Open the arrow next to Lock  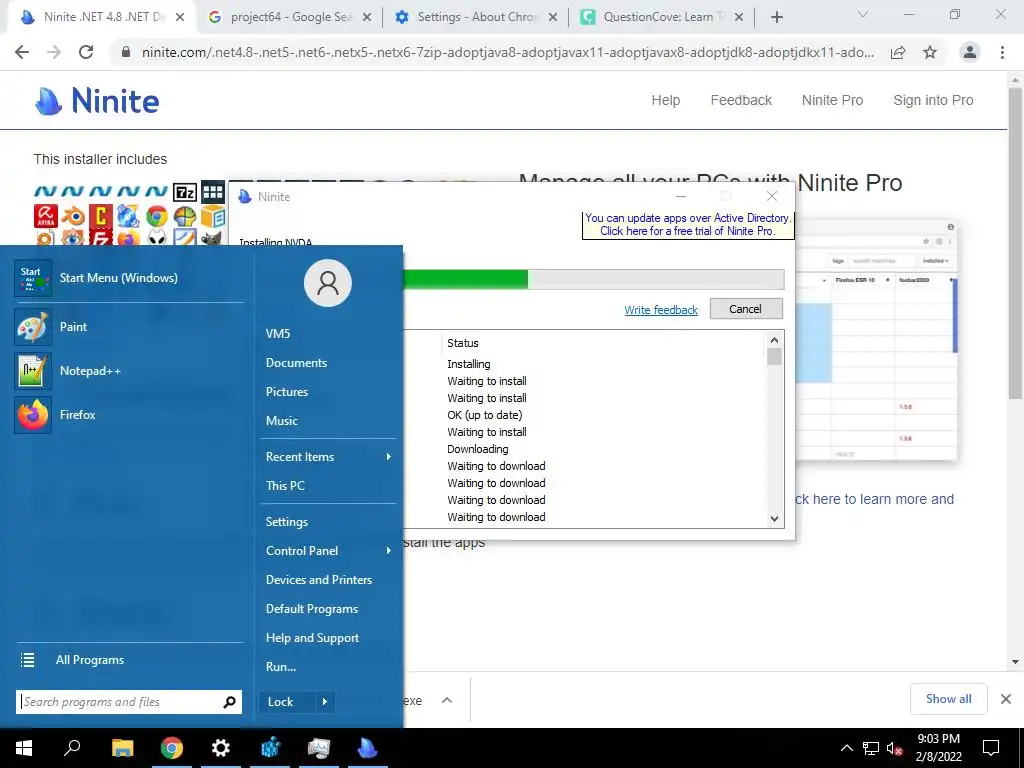coord(325,702)
